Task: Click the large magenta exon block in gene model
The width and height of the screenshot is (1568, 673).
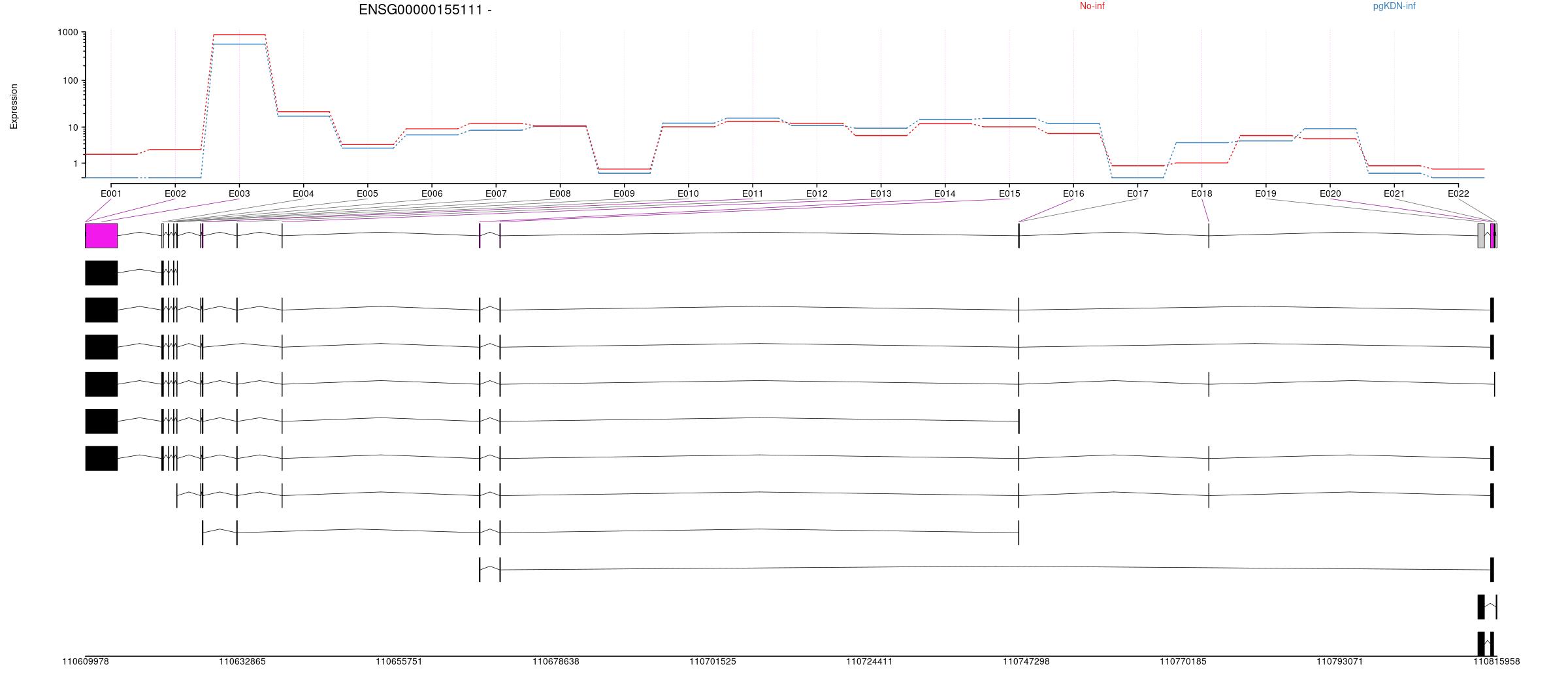Action: click(101, 236)
